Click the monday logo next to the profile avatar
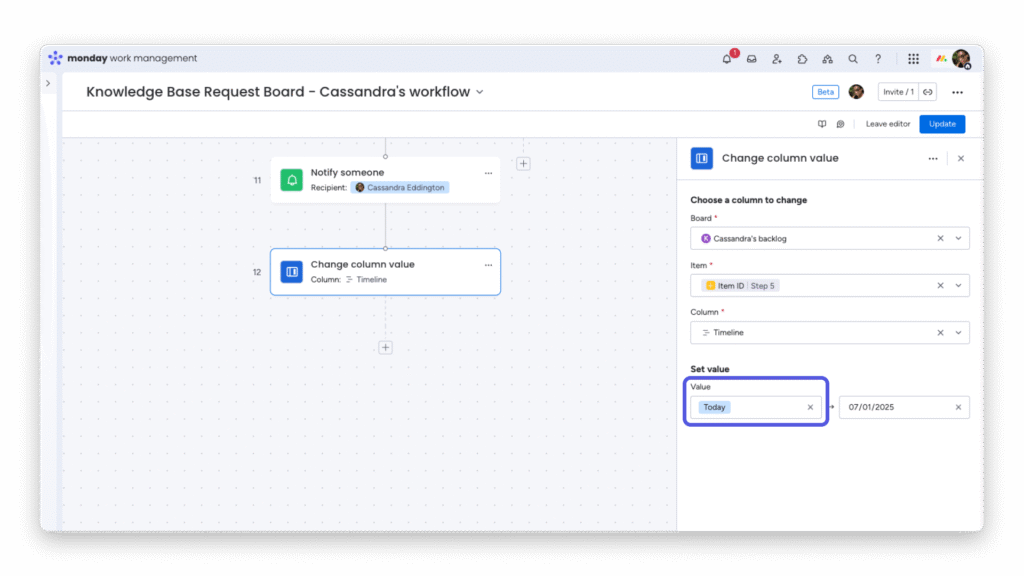Screen dimensions: 1024x576 [x=940, y=59]
